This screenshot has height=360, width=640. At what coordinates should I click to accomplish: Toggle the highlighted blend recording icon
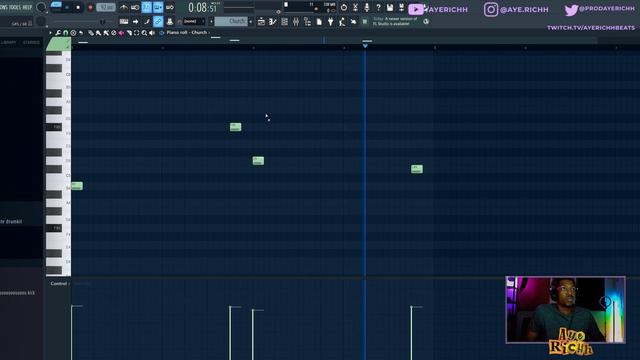pyautogui.click(x=158, y=7)
